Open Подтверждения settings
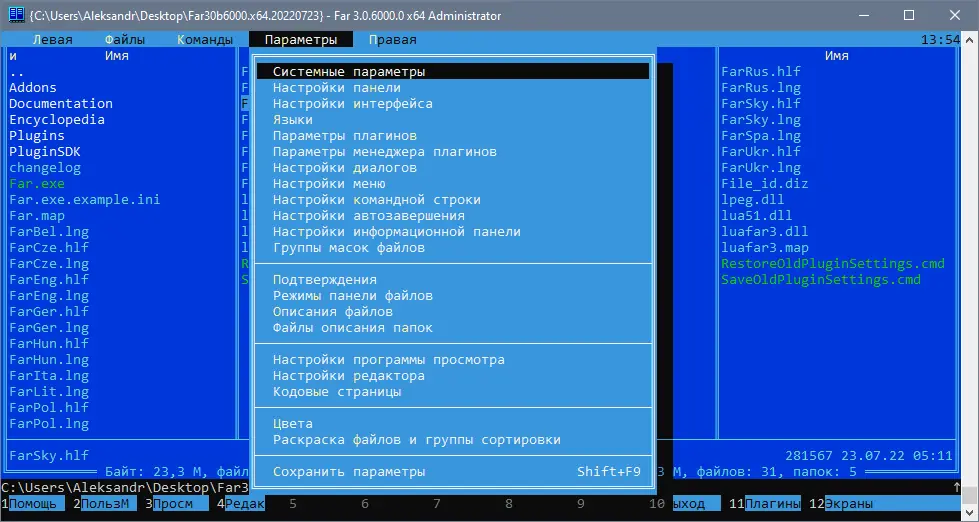 (x=453, y=280)
